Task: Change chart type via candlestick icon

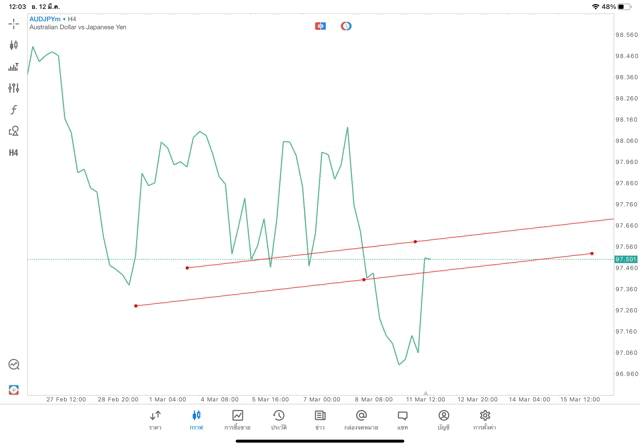Action: click(x=14, y=45)
